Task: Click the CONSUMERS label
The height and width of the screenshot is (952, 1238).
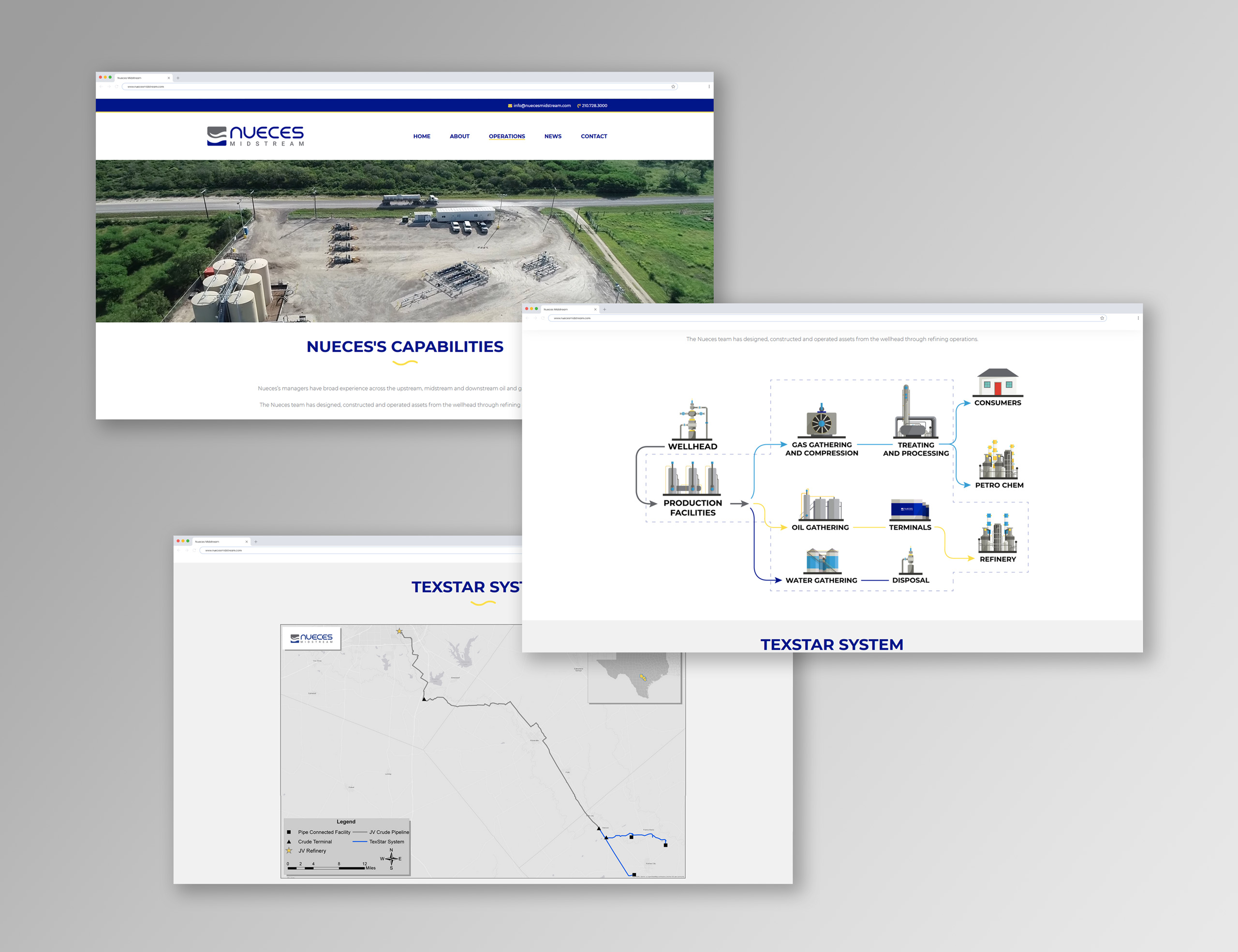Action: tap(998, 403)
